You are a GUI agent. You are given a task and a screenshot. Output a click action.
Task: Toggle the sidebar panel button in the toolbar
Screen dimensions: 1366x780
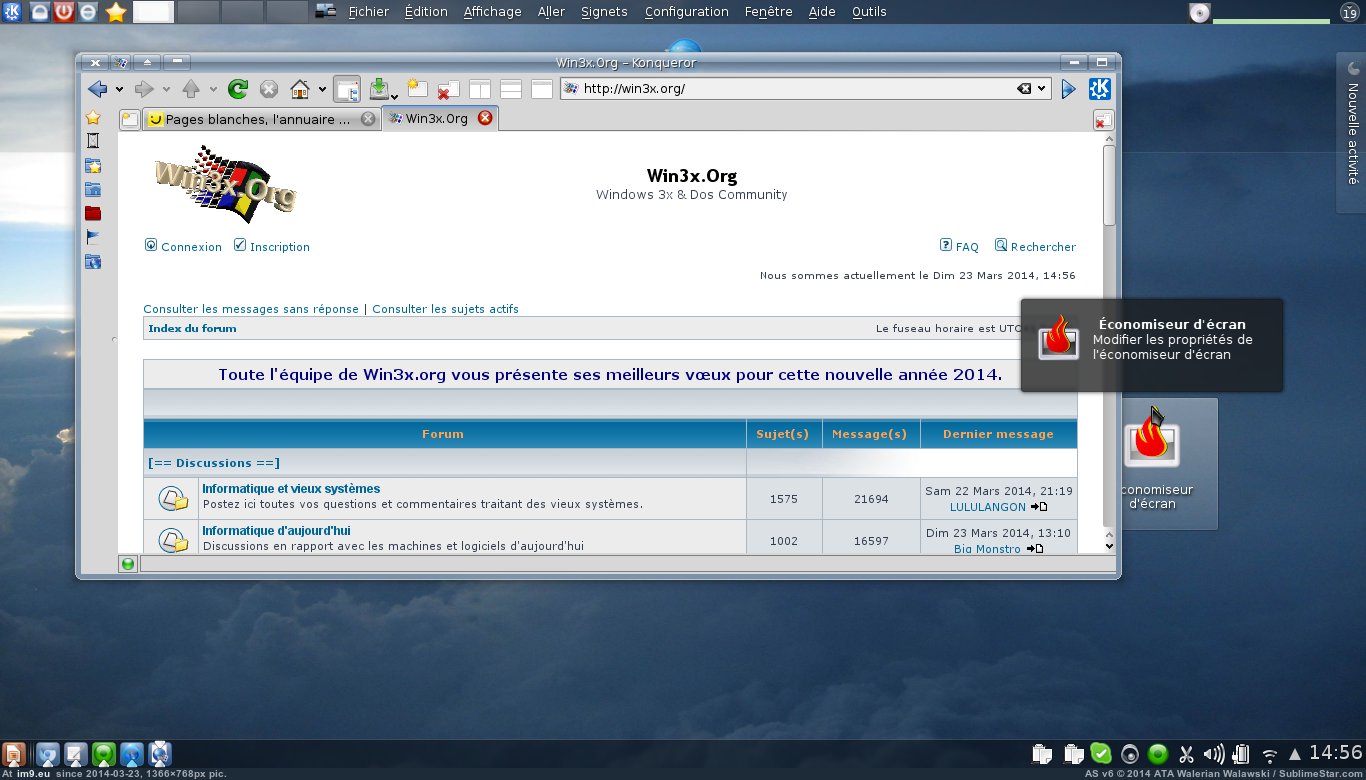click(347, 89)
